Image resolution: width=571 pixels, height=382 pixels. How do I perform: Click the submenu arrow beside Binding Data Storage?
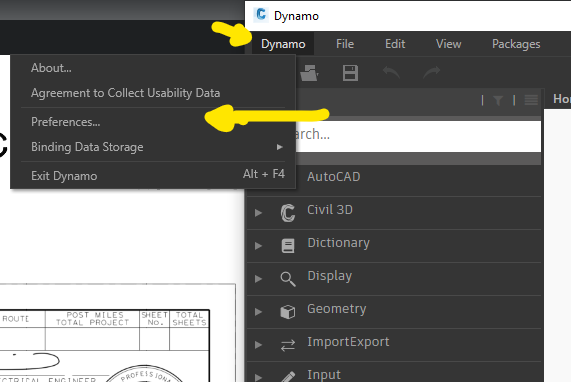pos(279,147)
